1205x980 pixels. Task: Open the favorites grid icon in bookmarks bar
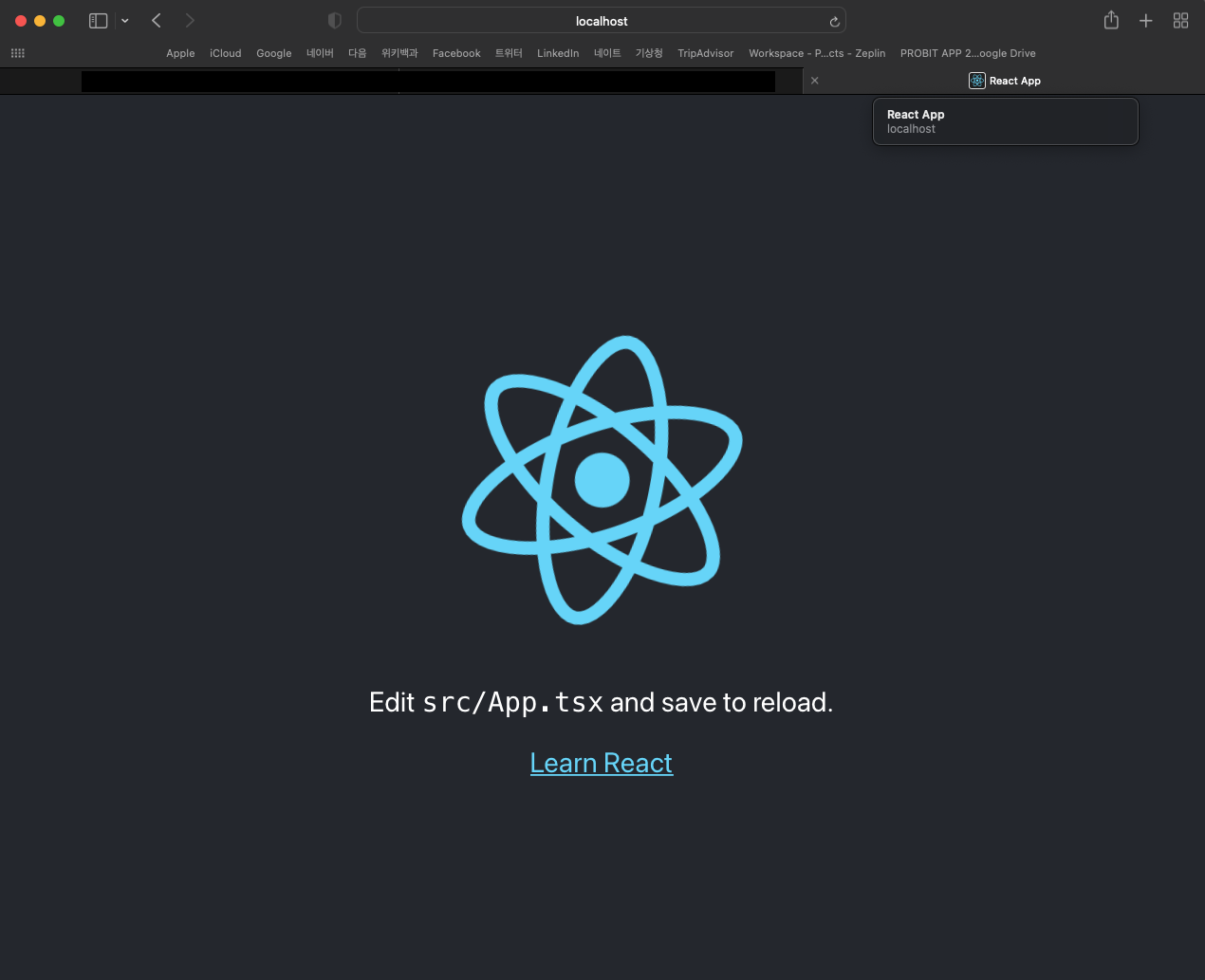pyautogui.click(x=18, y=53)
